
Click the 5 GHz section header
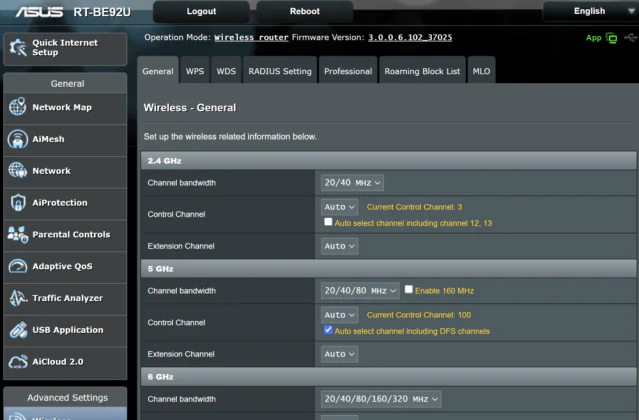tap(388, 269)
